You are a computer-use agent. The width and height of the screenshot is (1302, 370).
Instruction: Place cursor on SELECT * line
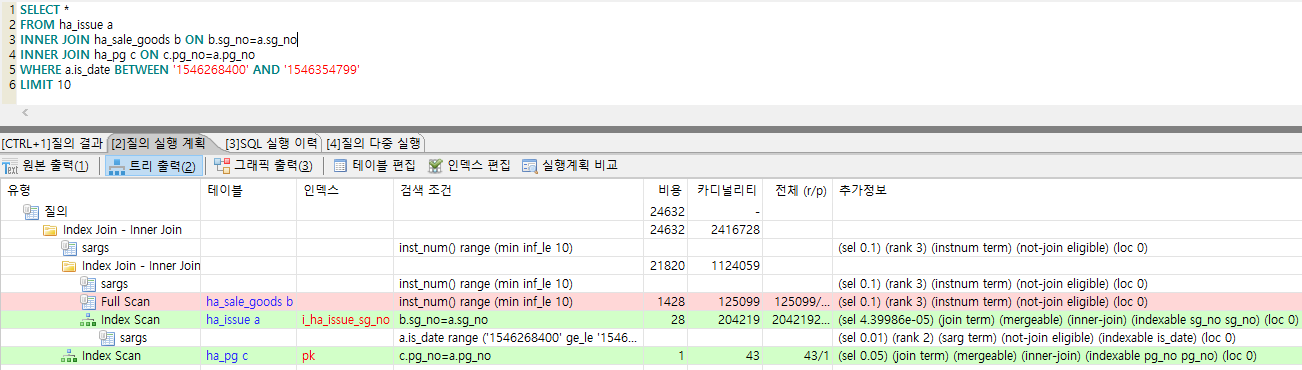click(x=45, y=9)
